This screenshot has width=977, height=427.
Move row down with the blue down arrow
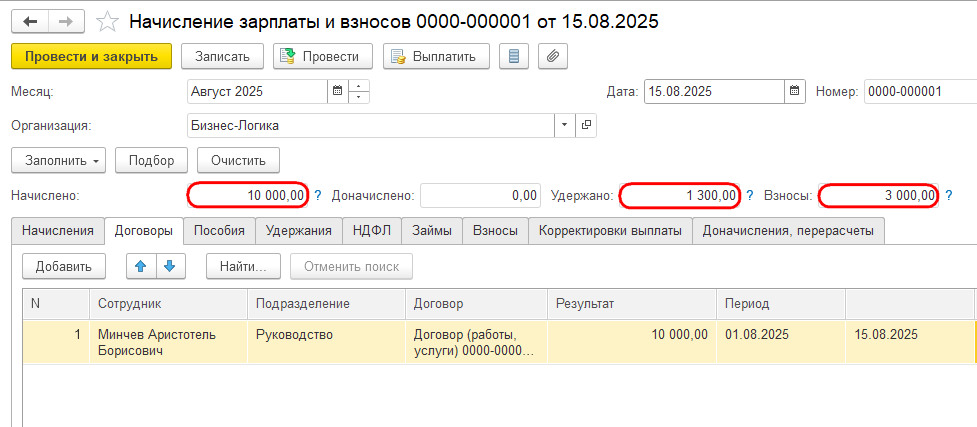pos(170,266)
